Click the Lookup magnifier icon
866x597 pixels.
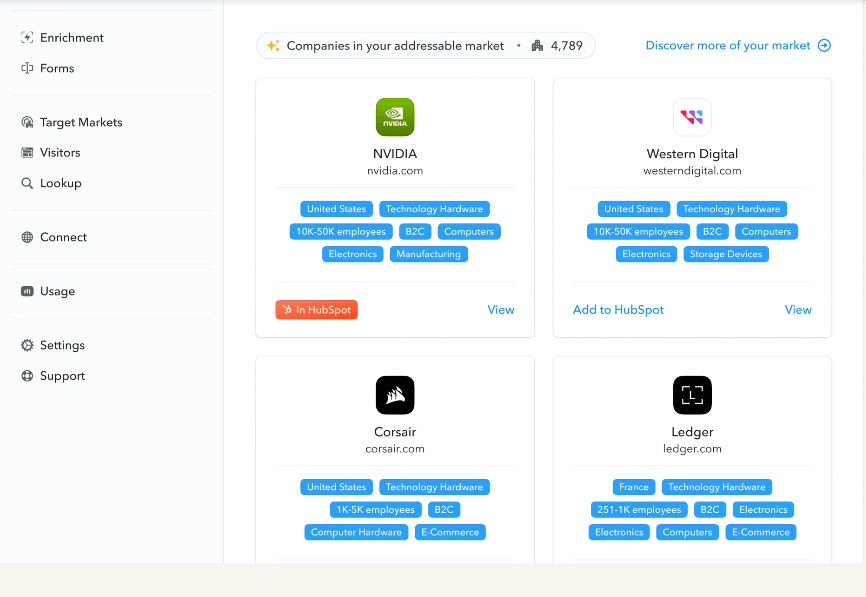click(x=27, y=183)
